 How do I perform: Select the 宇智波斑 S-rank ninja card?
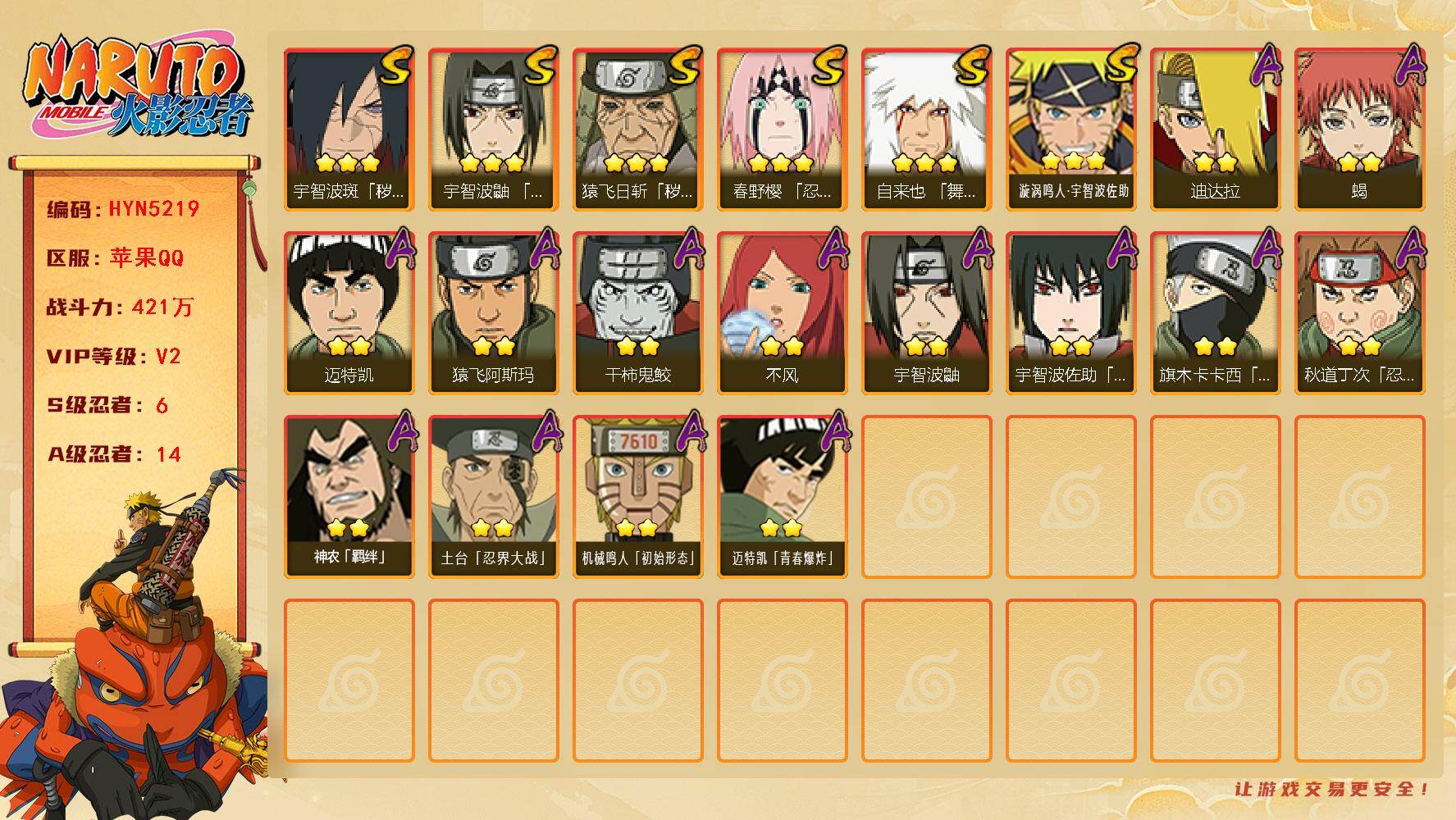(x=349, y=130)
